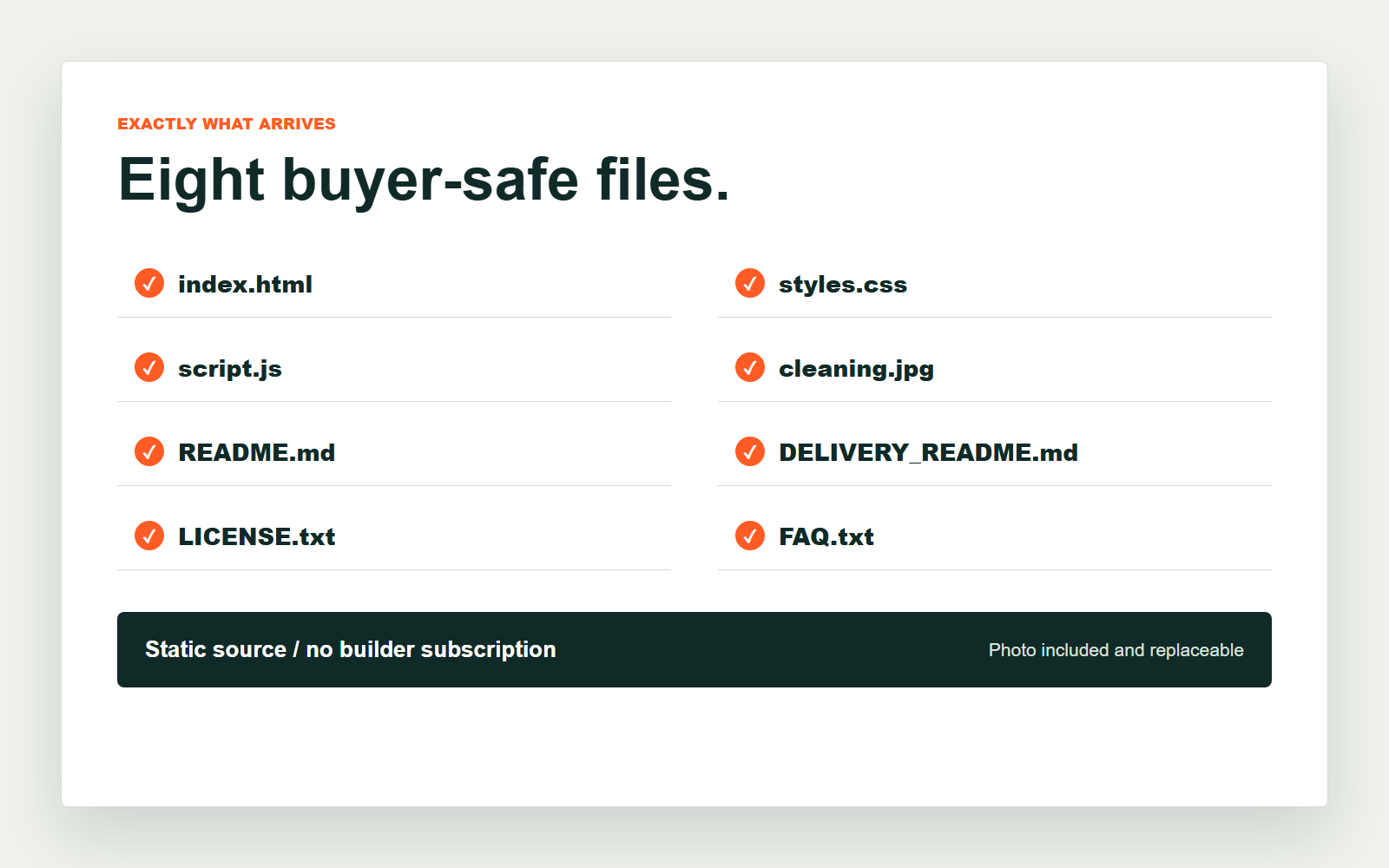Click the orange check icon beside index.html

(x=149, y=283)
